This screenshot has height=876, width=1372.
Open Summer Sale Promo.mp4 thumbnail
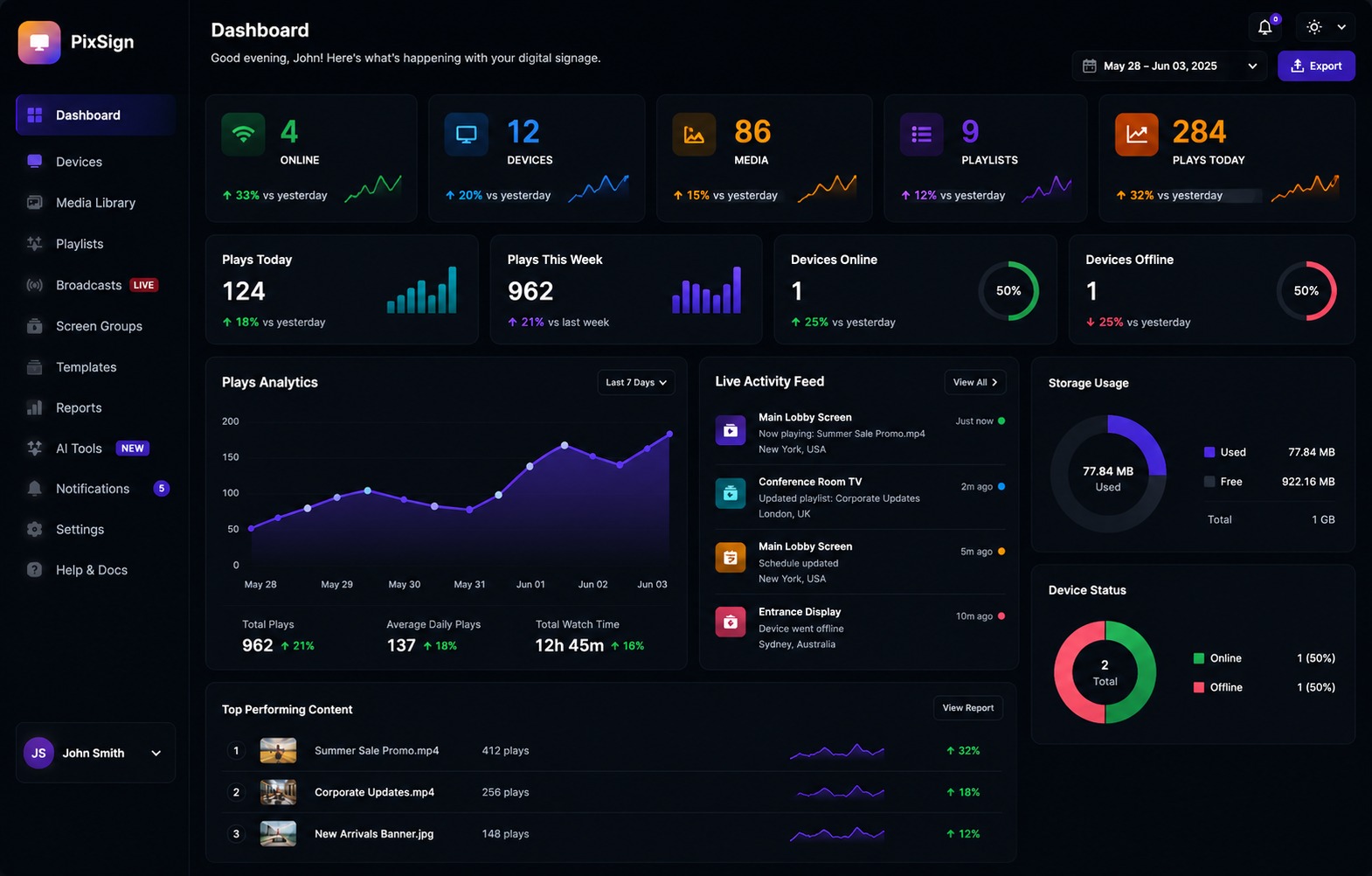click(x=278, y=750)
